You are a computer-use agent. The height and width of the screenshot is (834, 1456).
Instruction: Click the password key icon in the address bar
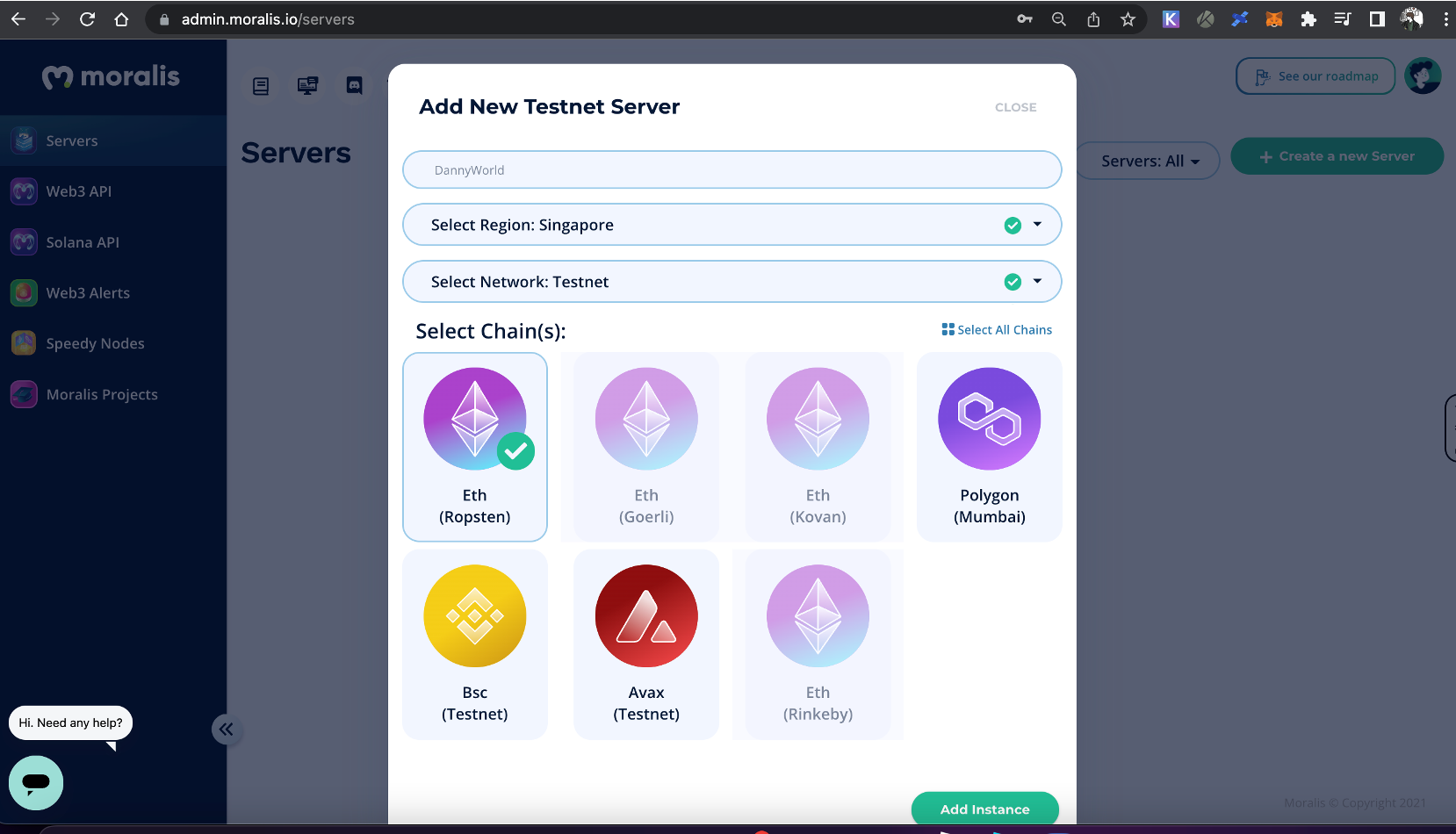pos(1025,18)
